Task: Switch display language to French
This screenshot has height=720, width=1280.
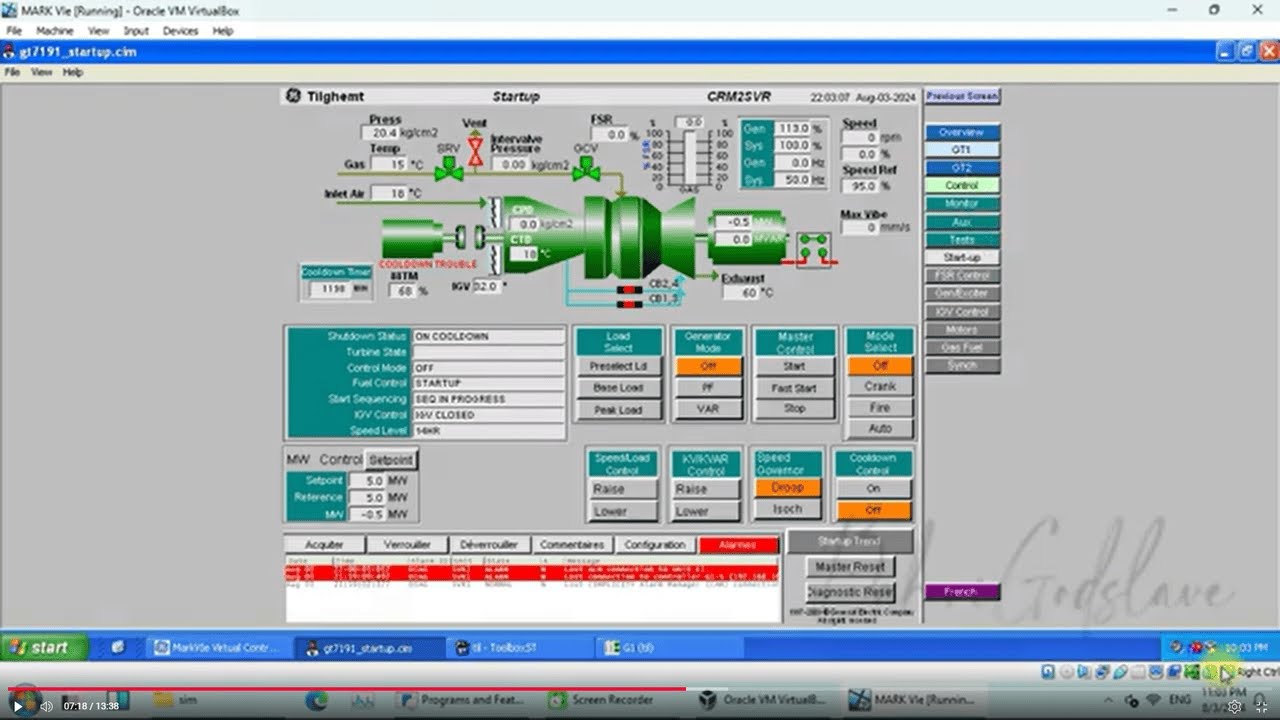Action: coord(961,591)
